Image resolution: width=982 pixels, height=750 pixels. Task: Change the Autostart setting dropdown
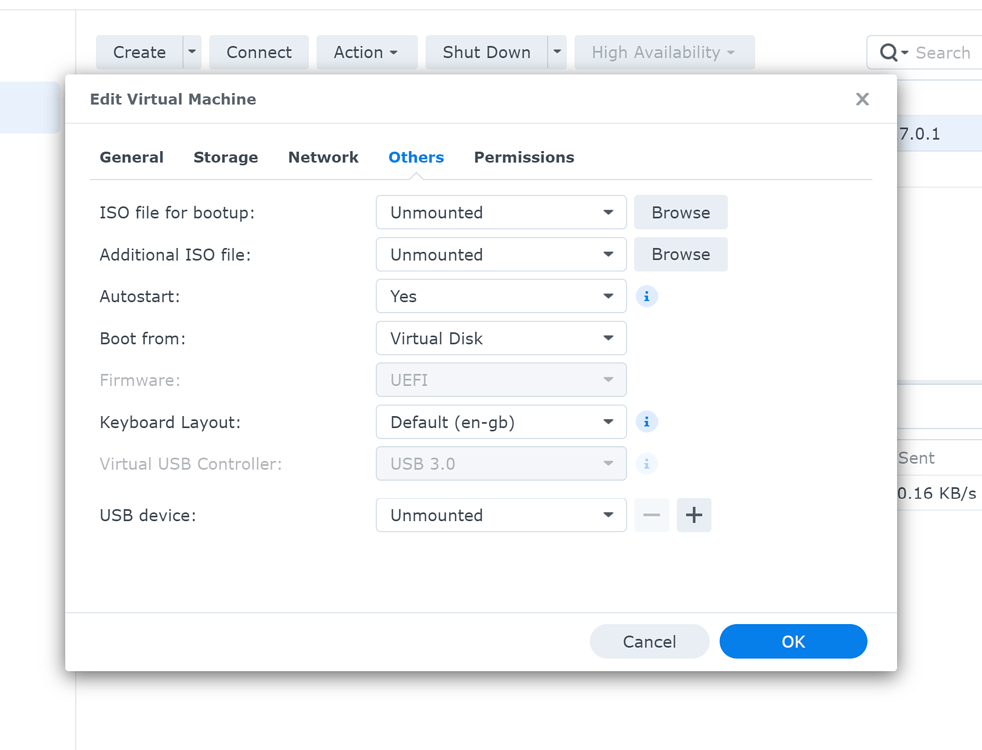tap(500, 296)
